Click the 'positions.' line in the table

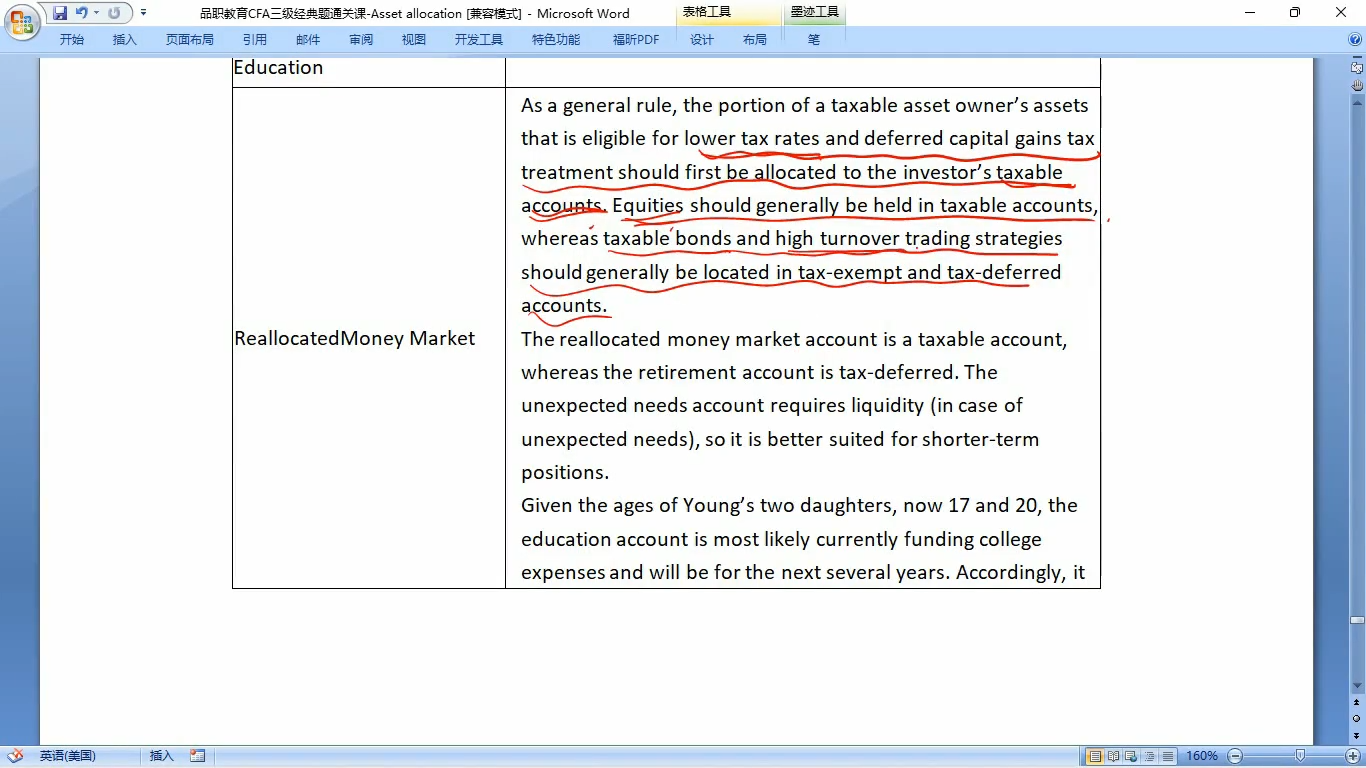[565, 472]
